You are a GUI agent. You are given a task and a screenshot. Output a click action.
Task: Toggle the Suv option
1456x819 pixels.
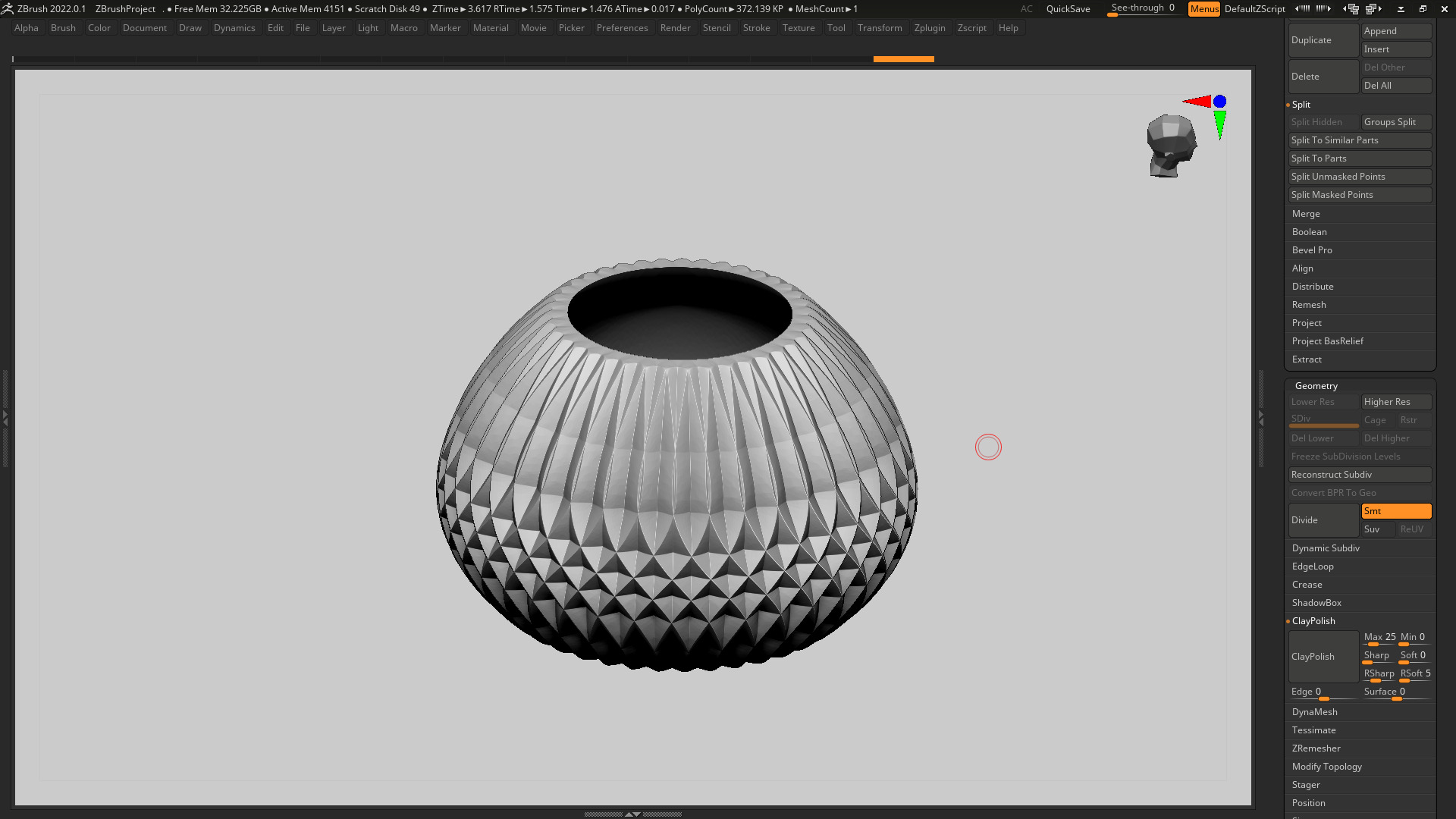(x=1378, y=529)
